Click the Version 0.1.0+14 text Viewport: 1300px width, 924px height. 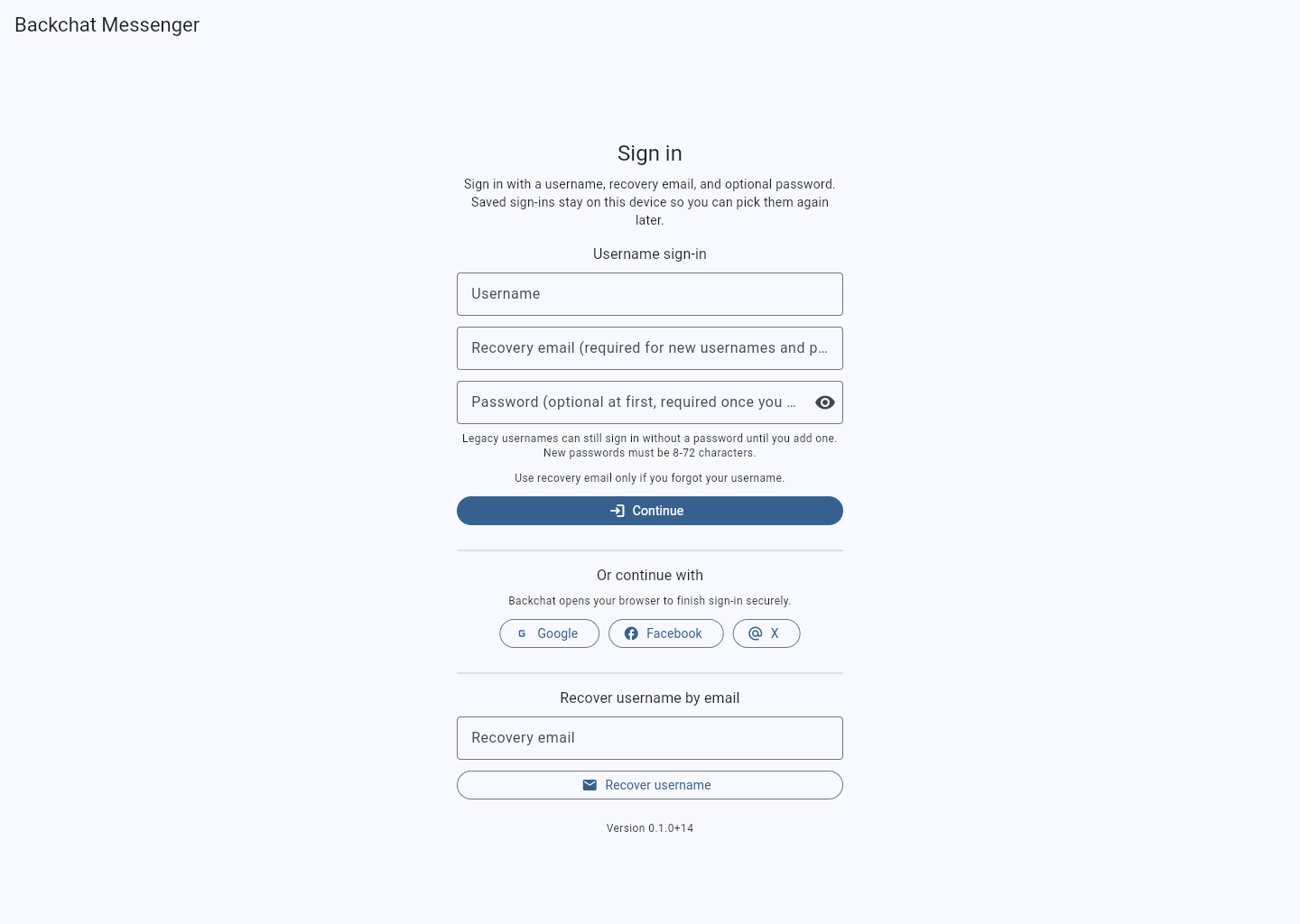pyautogui.click(x=650, y=828)
